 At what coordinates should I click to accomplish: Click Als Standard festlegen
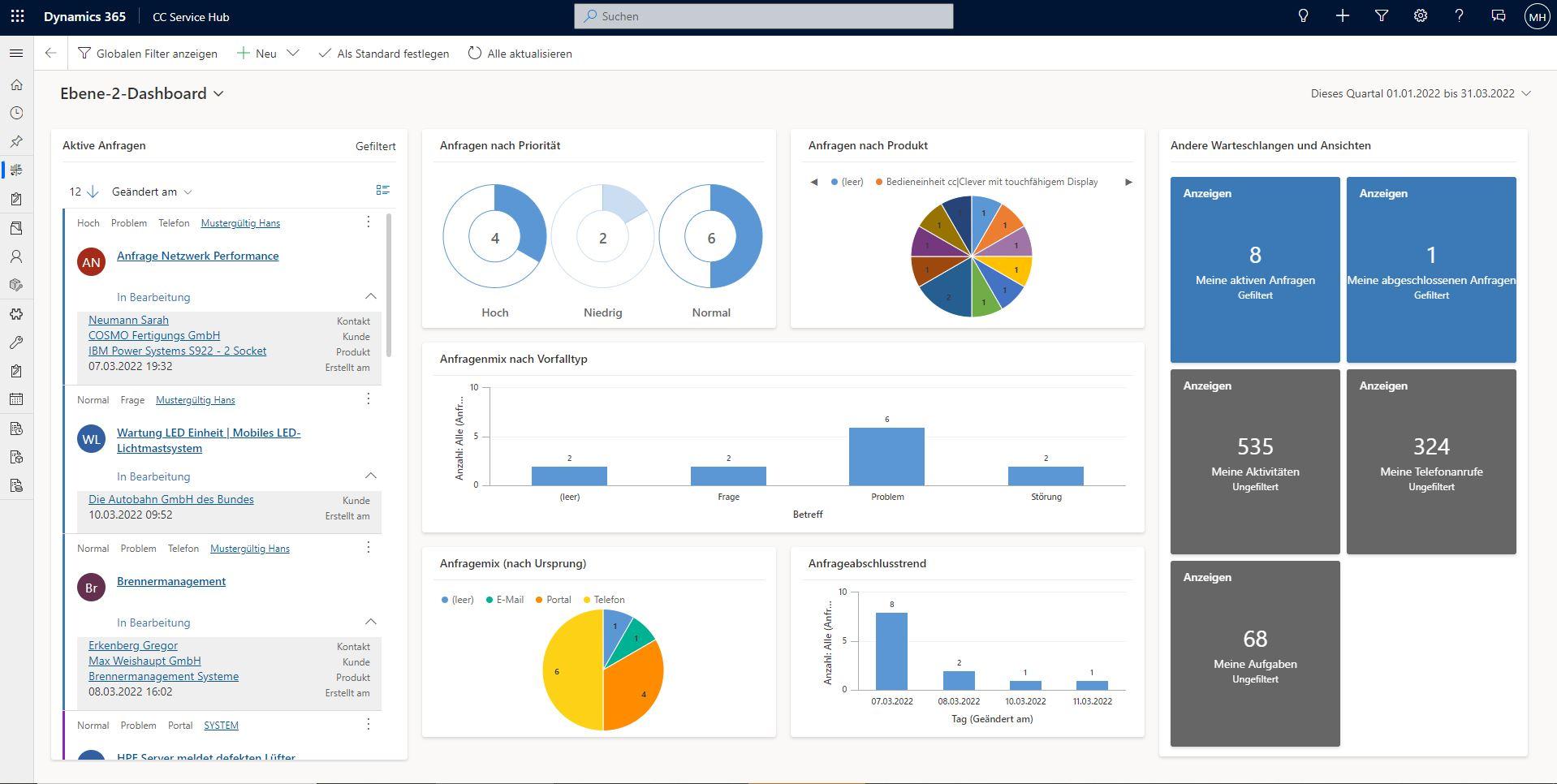(x=384, y=54)
